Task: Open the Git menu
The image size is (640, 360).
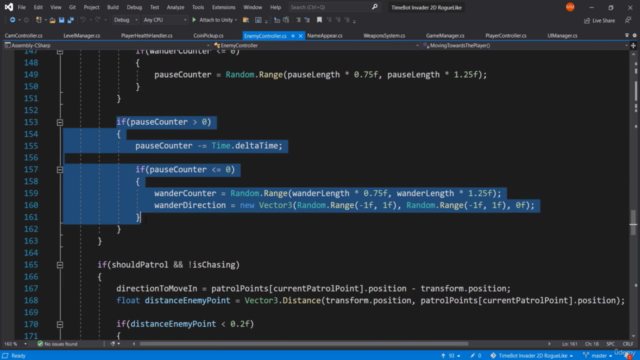Action: [72, 7]
